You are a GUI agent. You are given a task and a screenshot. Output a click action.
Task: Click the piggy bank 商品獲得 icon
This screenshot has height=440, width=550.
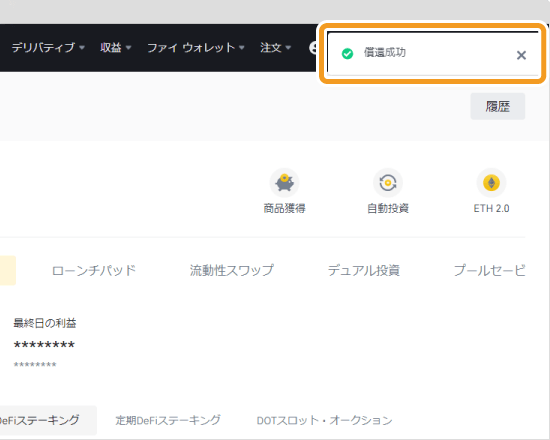pos(284,182)
